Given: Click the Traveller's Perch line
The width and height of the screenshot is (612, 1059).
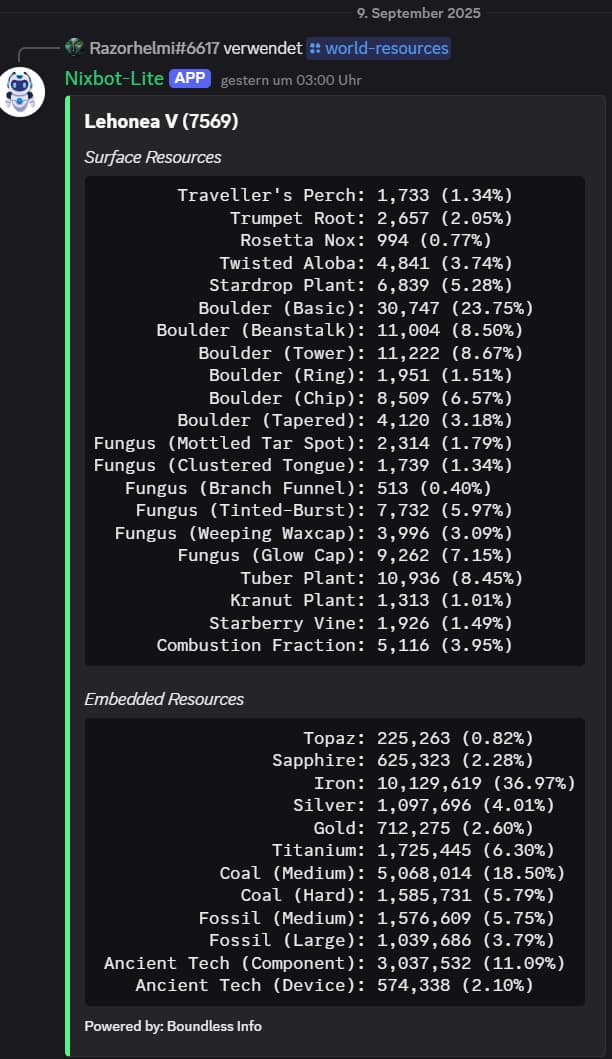Looking at the screenshot, I should (x=345, y=195).
